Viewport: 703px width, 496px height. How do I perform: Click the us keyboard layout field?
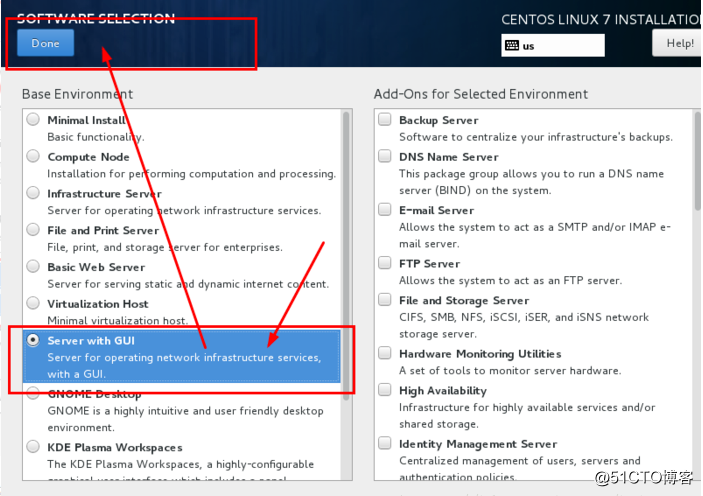[x=552, y=45]
